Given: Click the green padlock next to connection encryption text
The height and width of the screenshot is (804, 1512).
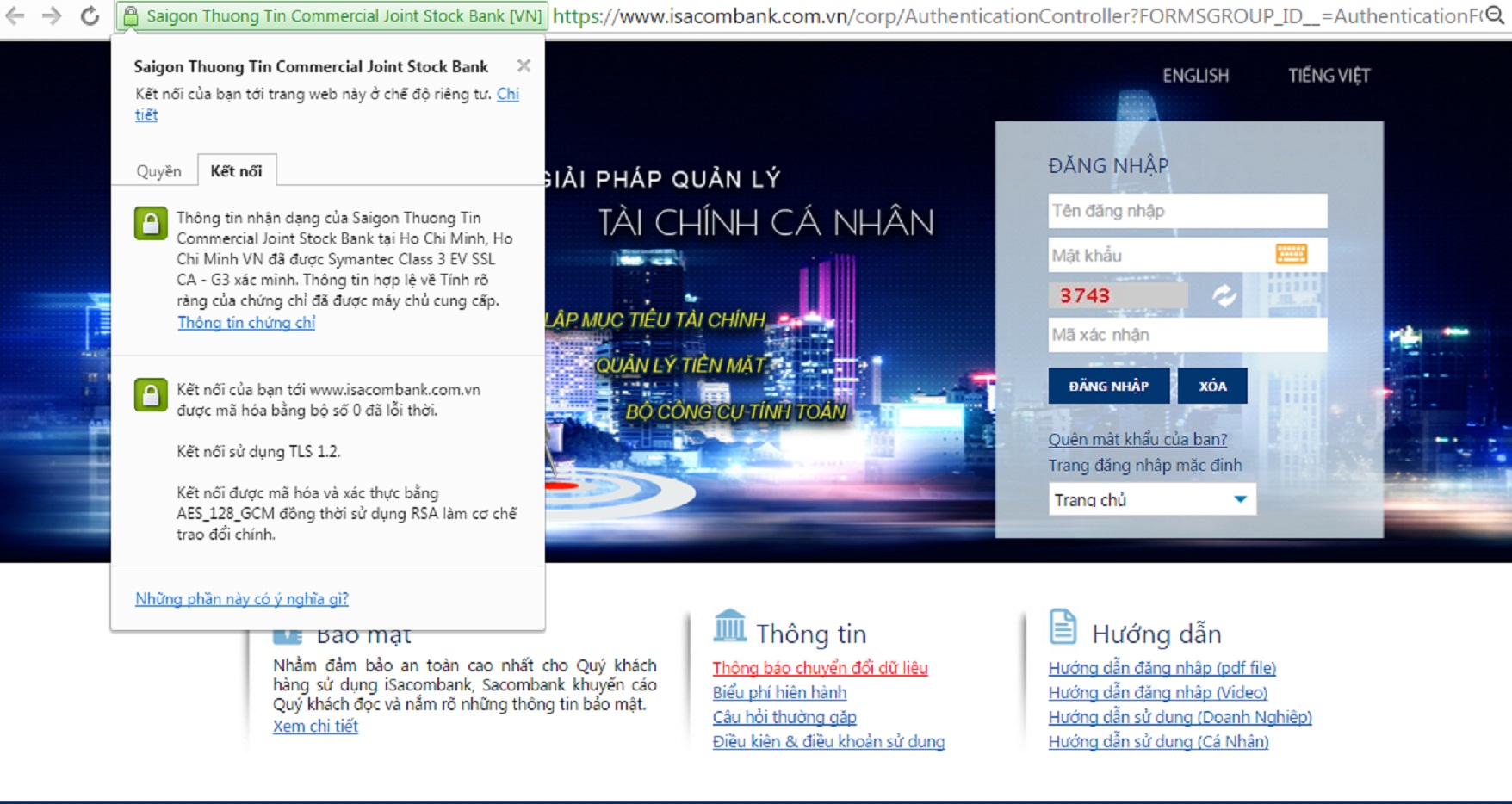Looking at the screenshot, I should (x=151, y=395).
